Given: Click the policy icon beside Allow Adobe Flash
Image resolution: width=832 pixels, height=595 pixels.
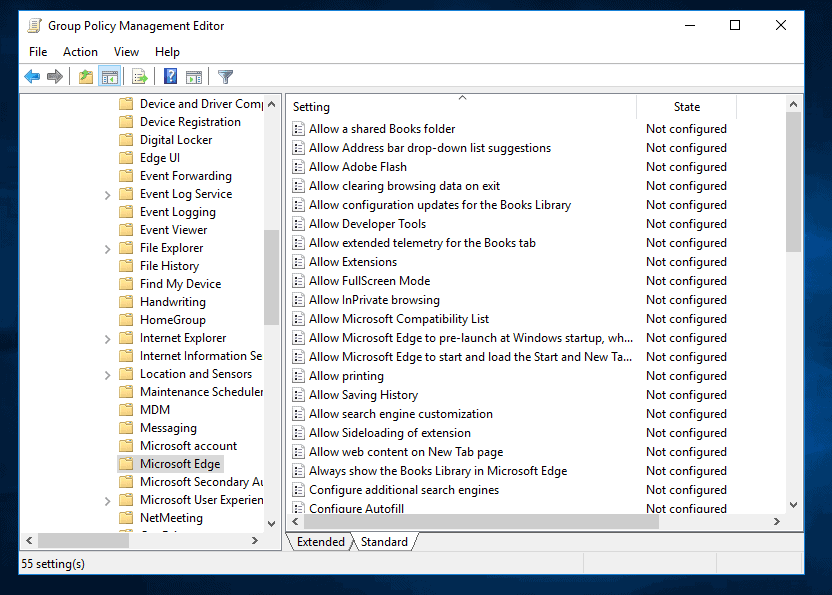Looking at the screenshot, I should tap(299, 167).
